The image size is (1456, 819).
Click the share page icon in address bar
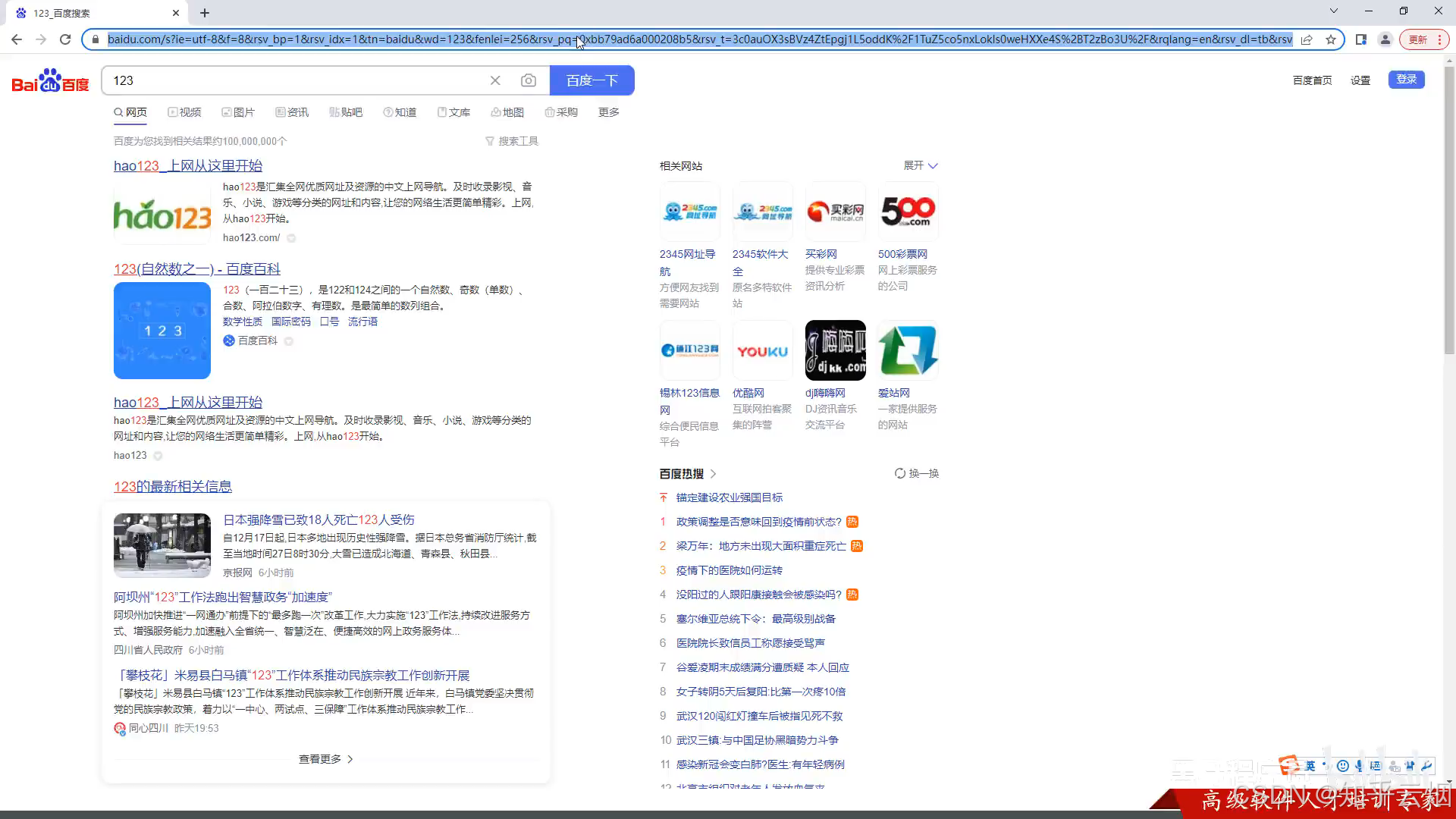coord(1307,39)
